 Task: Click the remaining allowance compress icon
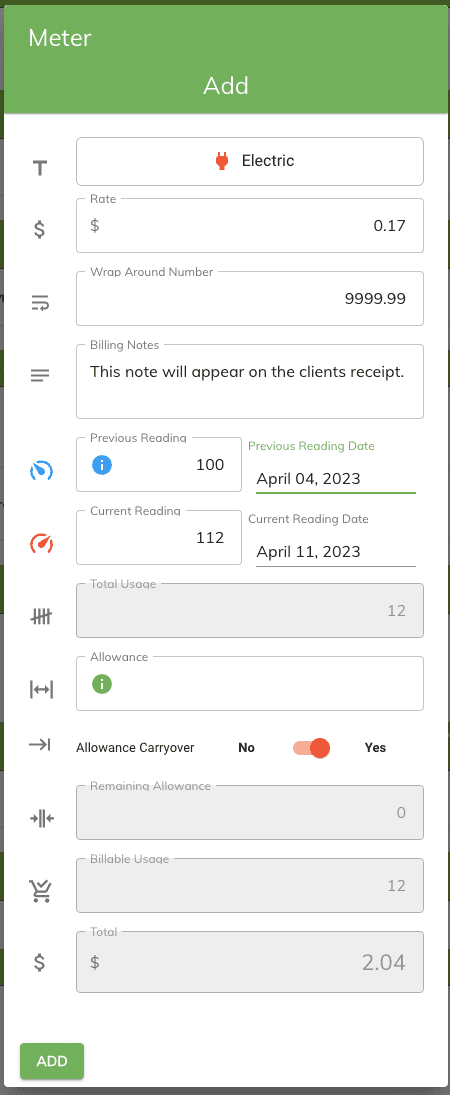[x=41, y=818]
